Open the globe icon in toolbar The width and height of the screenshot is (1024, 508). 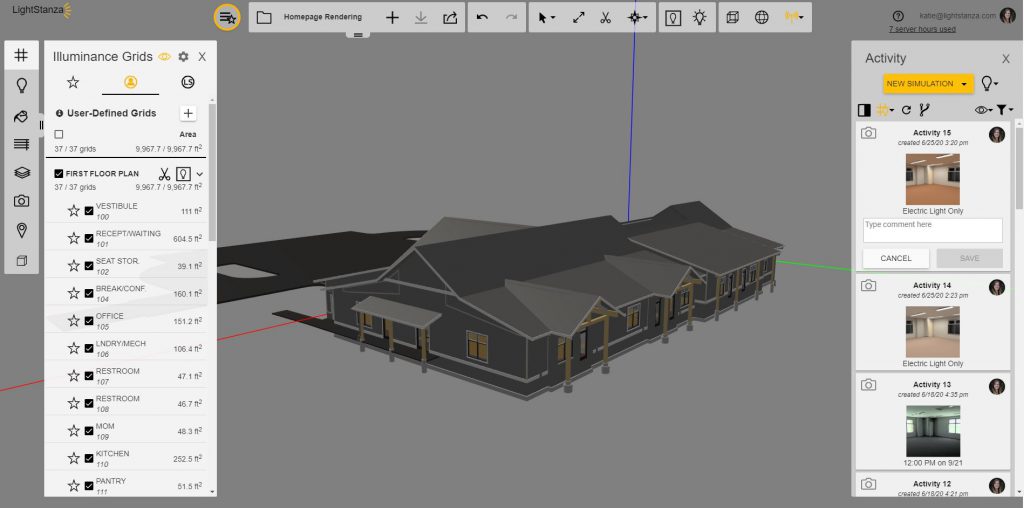tap(761, 18)
